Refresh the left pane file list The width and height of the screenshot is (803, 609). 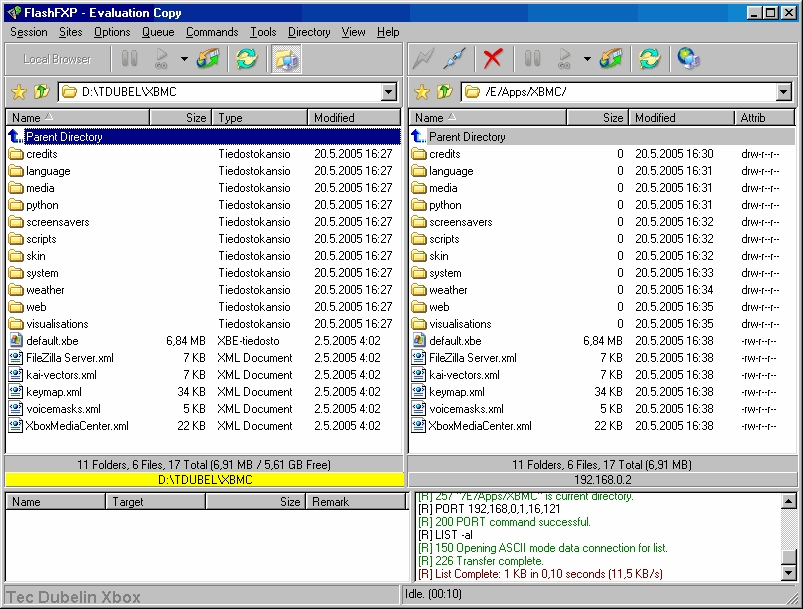coord(246,59)
